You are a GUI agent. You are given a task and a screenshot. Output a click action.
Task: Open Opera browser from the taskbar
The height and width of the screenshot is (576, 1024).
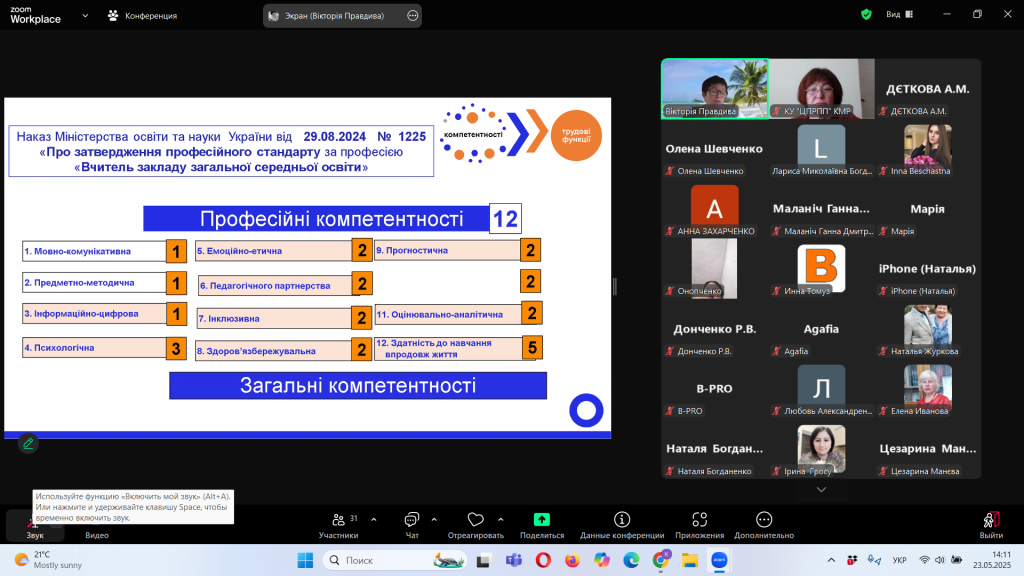point(543,560)
